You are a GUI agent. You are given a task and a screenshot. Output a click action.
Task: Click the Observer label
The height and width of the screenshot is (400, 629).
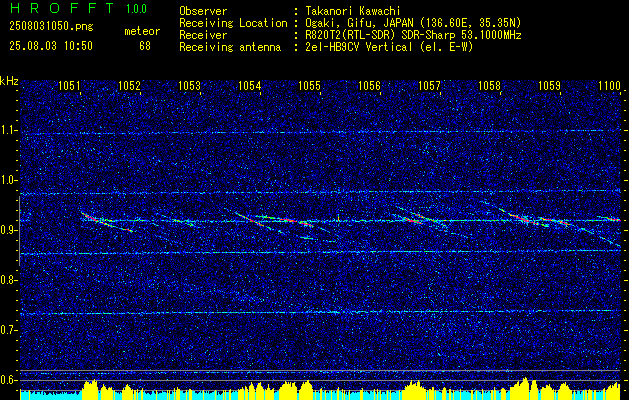point(203,11)
